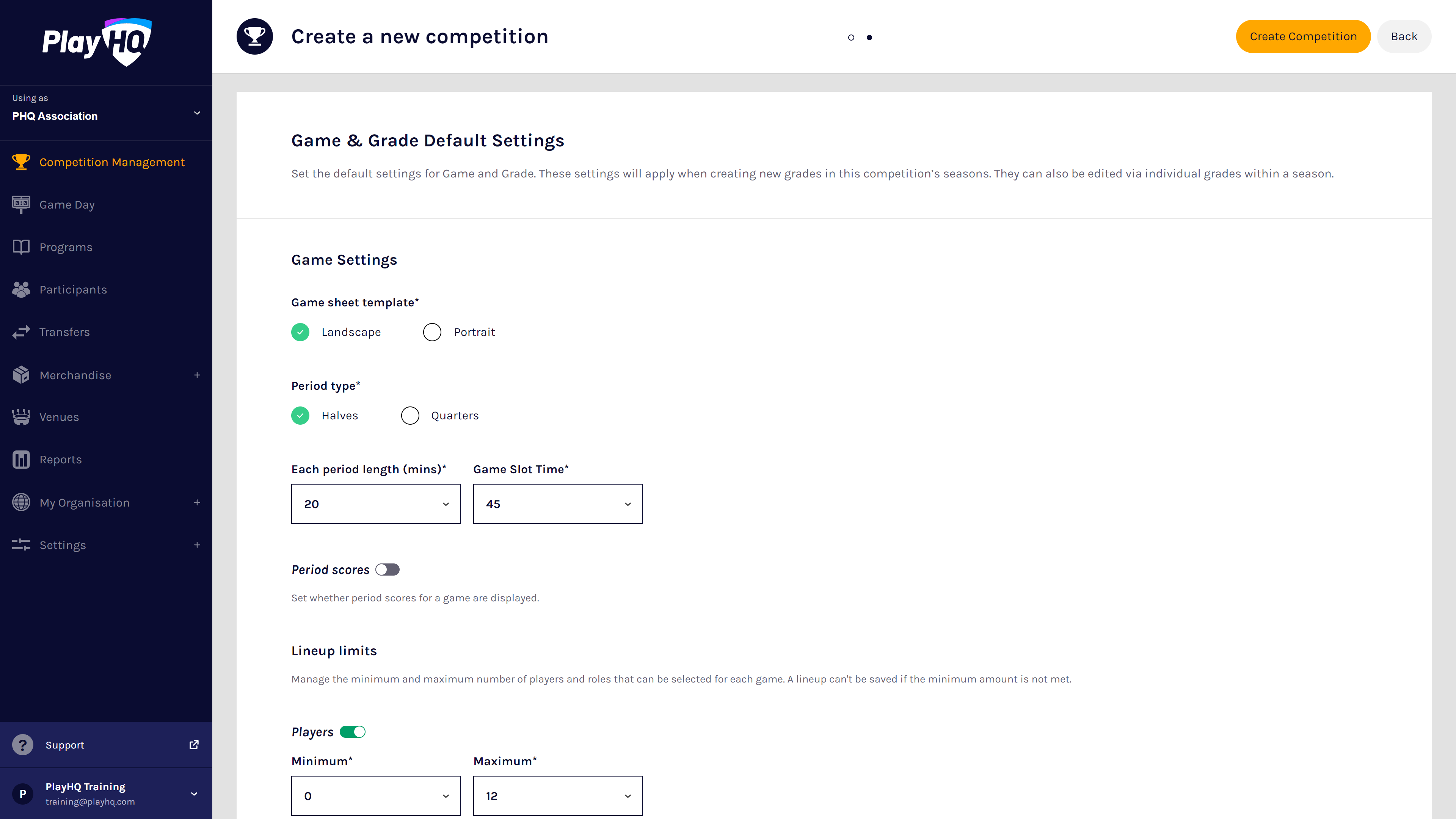Click the My Organisation globe icon
Viewport: 1456px width, 819px height.
(x=21, y=502)
